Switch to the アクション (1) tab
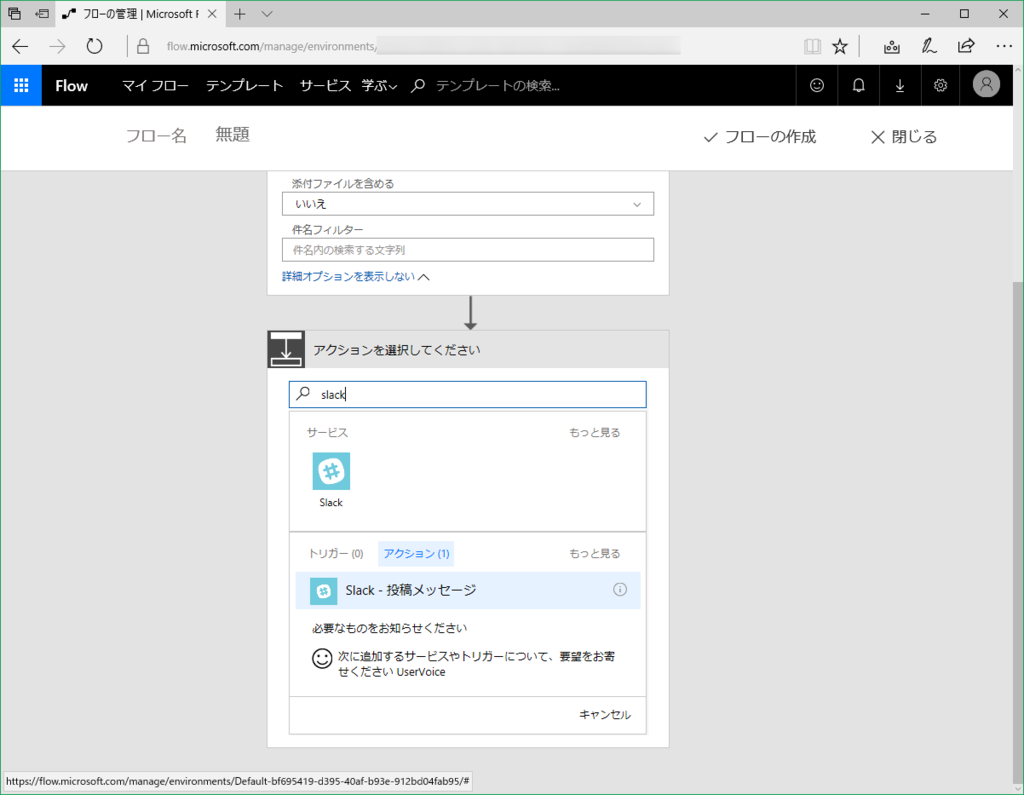This screenshot has height=795, width=1024. coord(417,553)
